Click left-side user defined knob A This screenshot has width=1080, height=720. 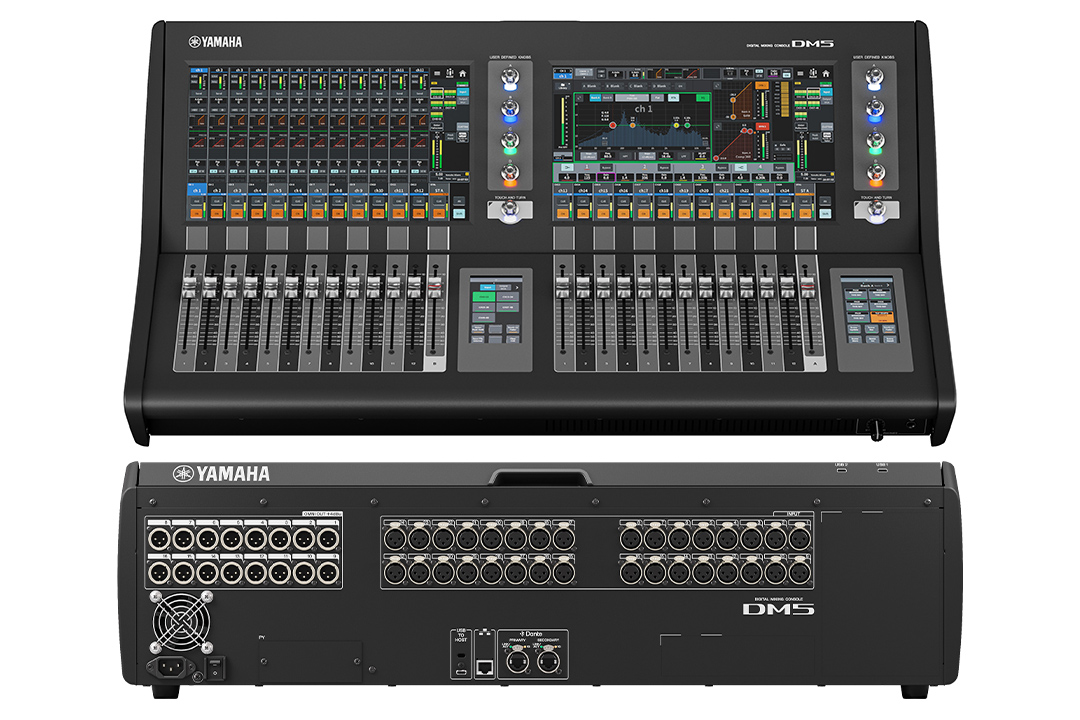[x=510, y=77]
